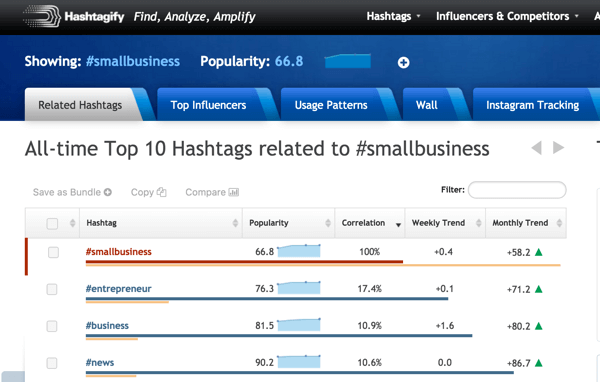600x382 pixels.
Task: Toggle the select-all checkbox in header
Action: tap(52, 223)
